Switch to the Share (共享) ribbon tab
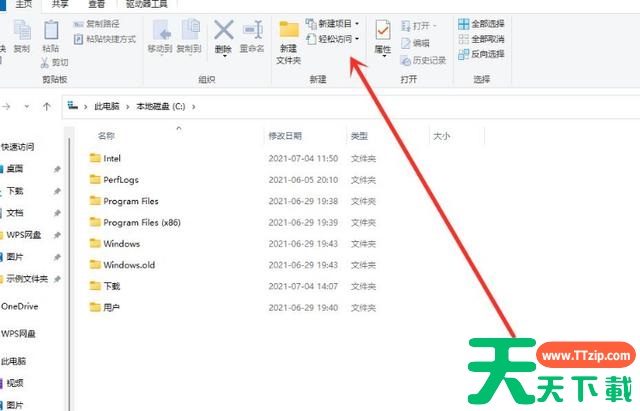 [60, 4]
